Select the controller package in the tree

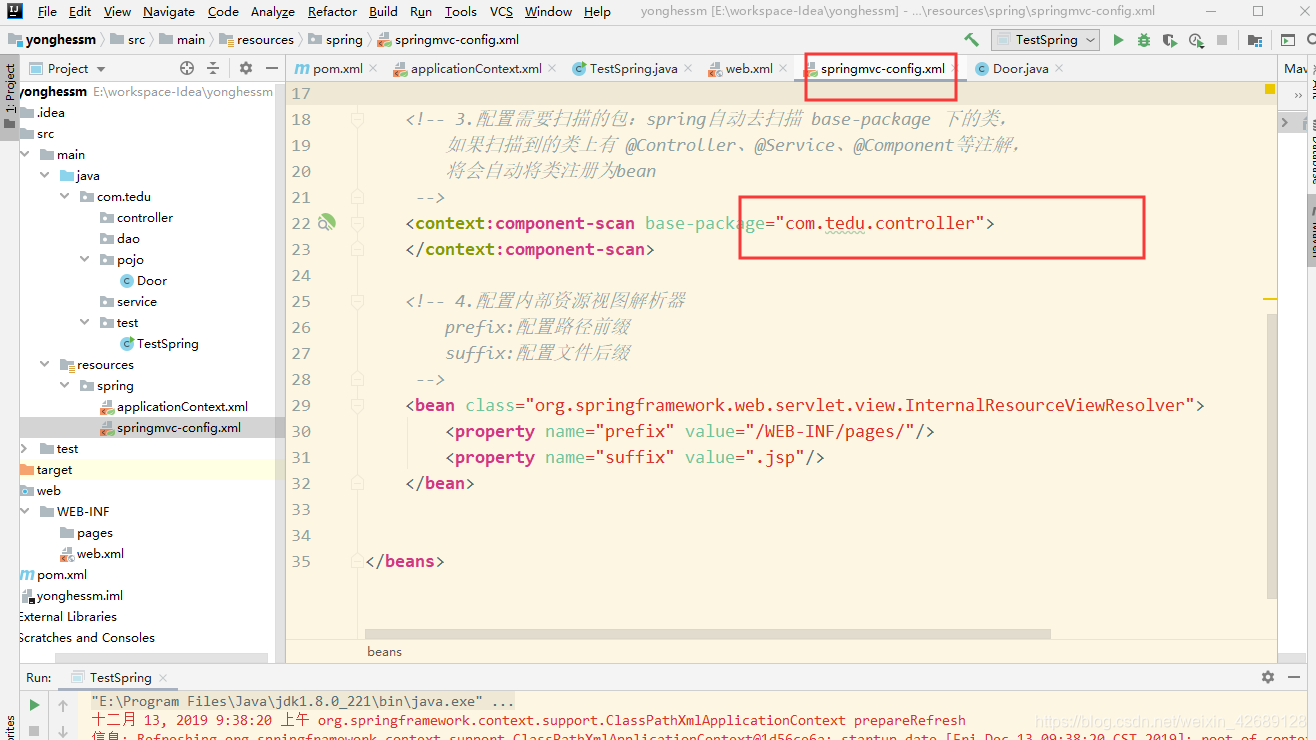click(x=137, y=218)
